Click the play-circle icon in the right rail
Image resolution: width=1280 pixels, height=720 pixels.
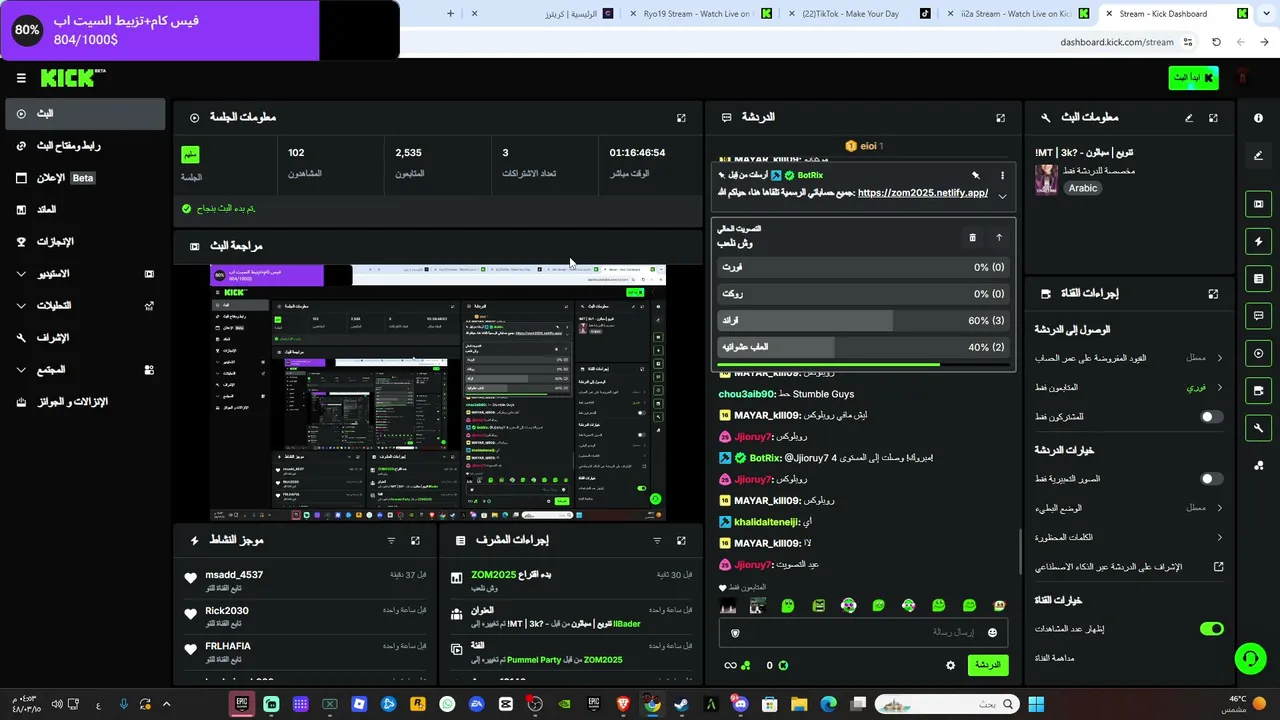(1258, 353)
